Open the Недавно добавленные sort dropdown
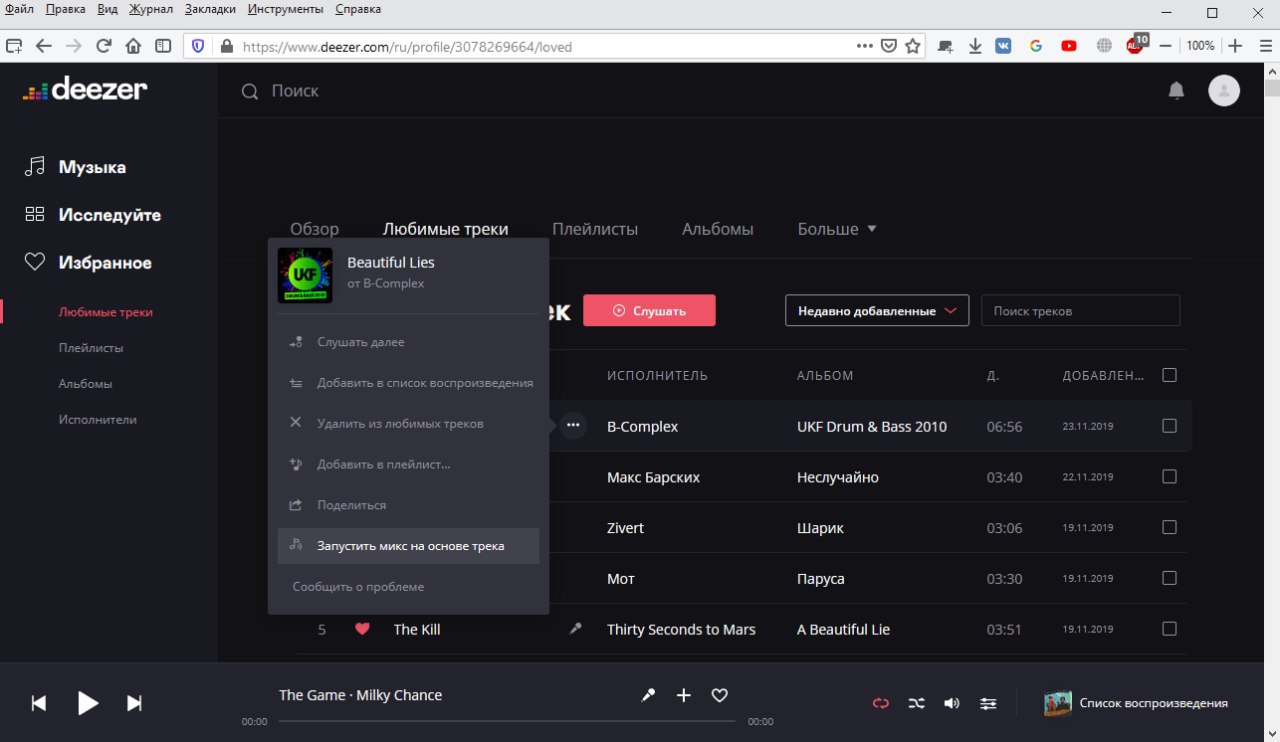Viewport: 1280px width, 742px height. click(x=877, y=311)
